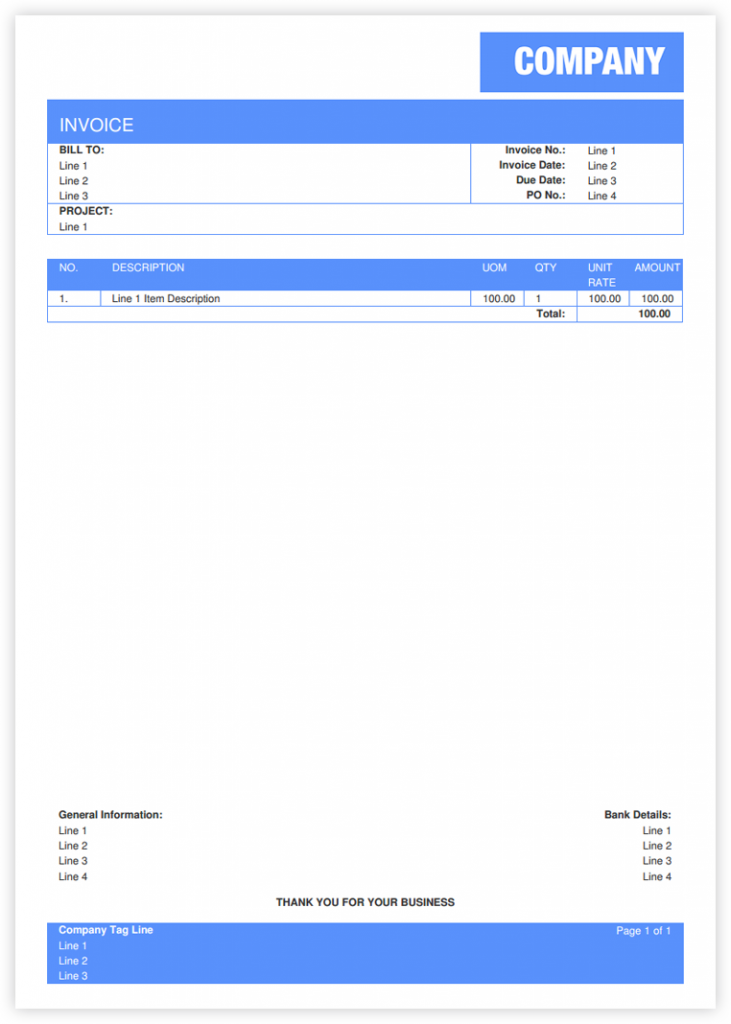Click the Company Tag Line footer text
731x1024 pixels.
[106, 930]
